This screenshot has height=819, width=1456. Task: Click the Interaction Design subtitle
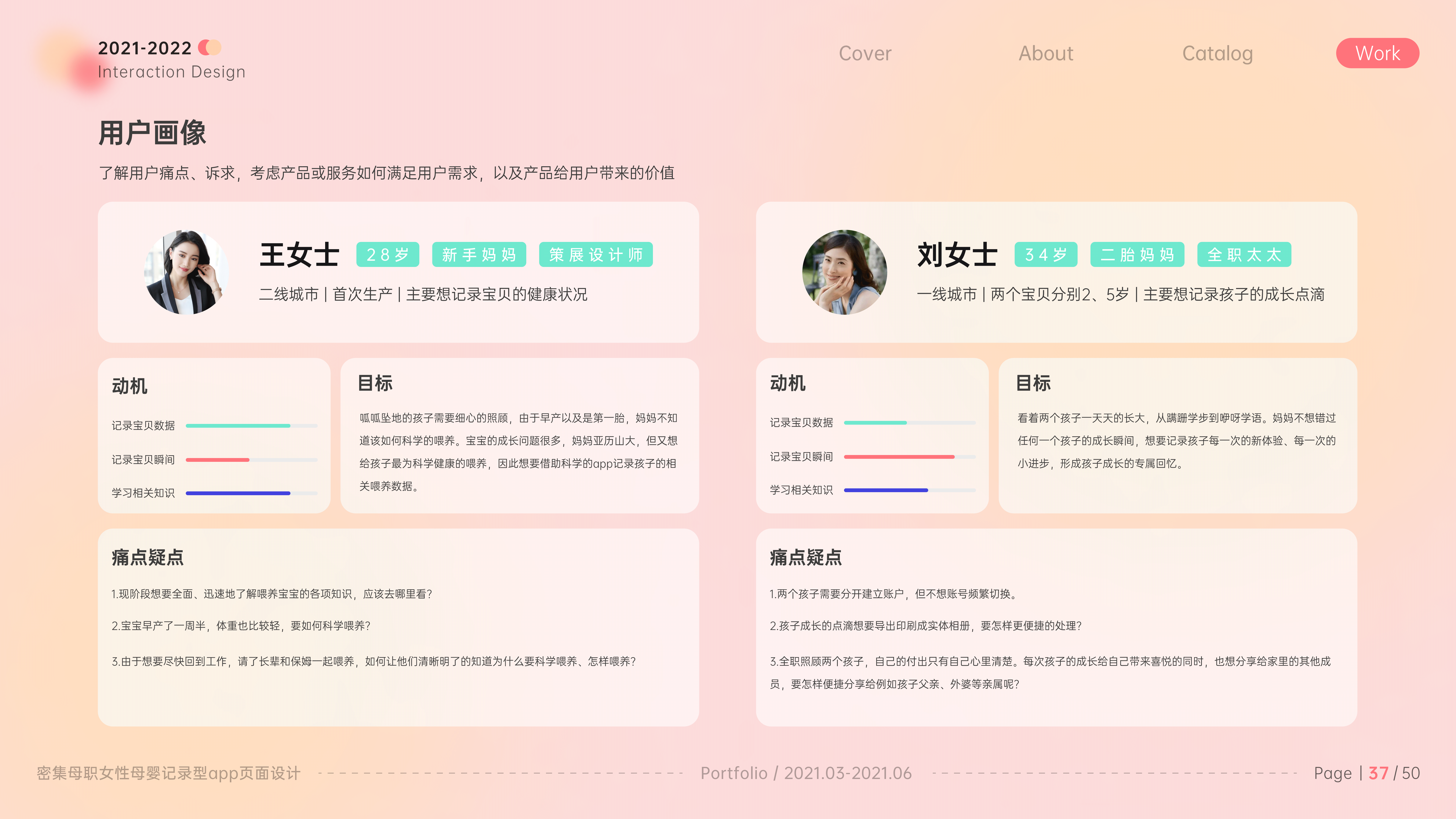(172, 72)
